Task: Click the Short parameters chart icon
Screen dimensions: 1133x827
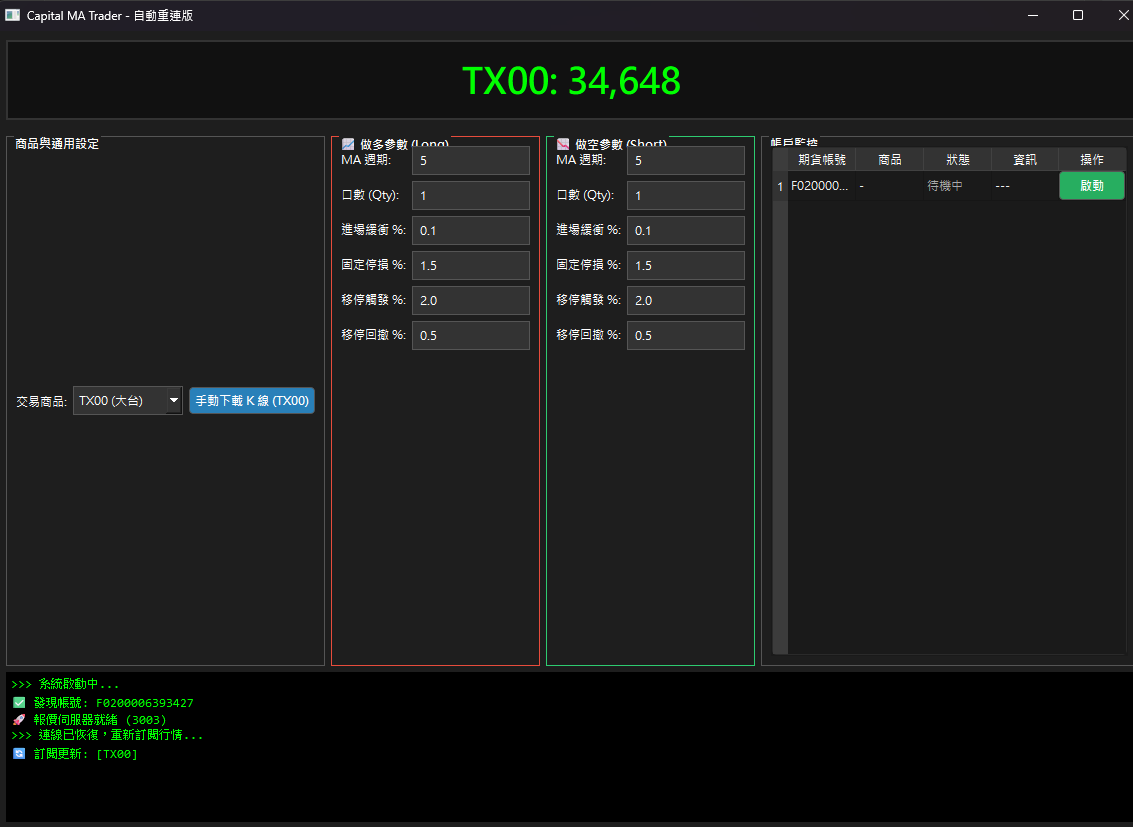Action: (x=563, y=144)
